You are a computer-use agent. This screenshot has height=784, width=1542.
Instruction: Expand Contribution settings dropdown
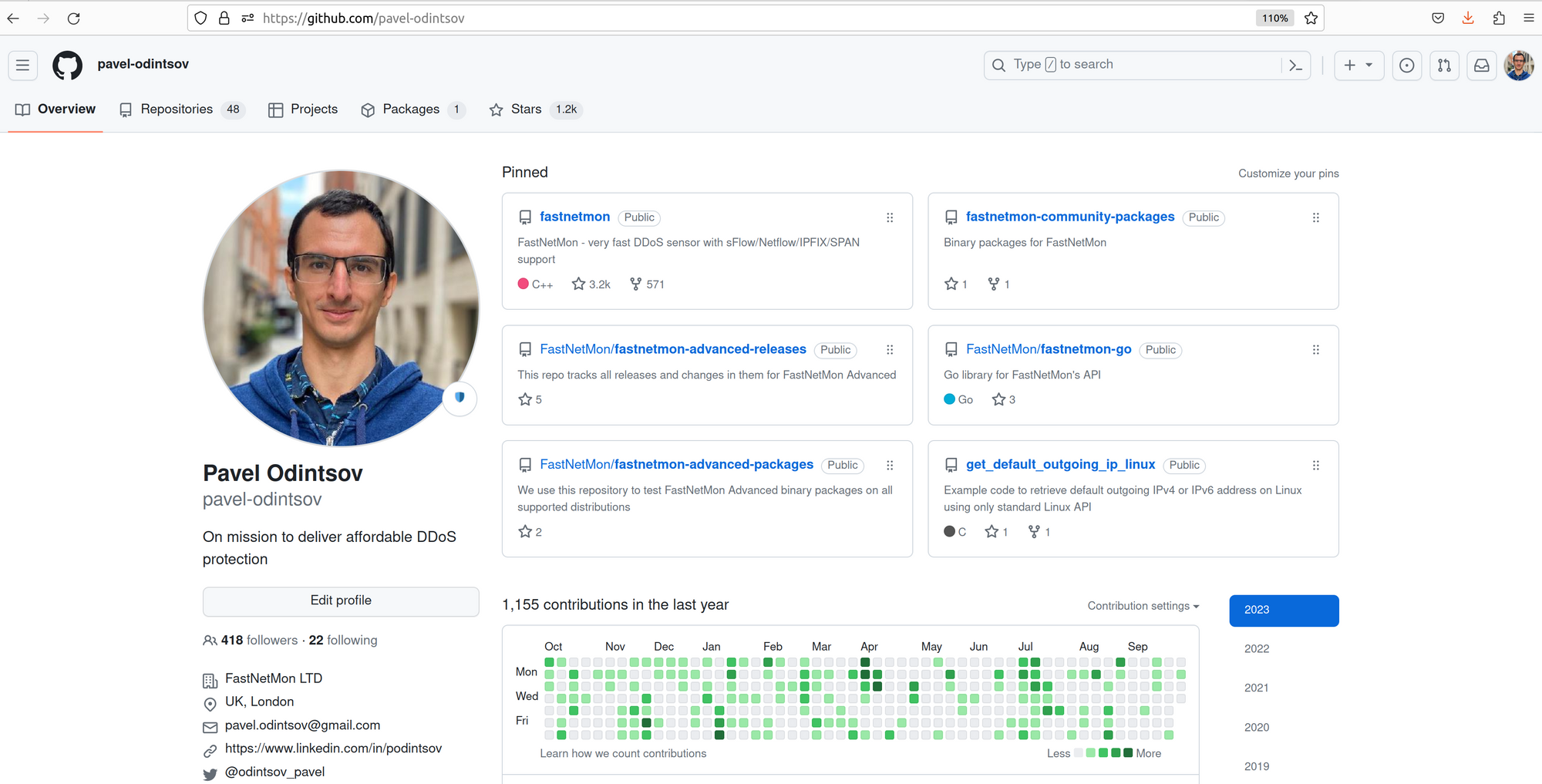pyautogui.click(x=1143, y=606)
